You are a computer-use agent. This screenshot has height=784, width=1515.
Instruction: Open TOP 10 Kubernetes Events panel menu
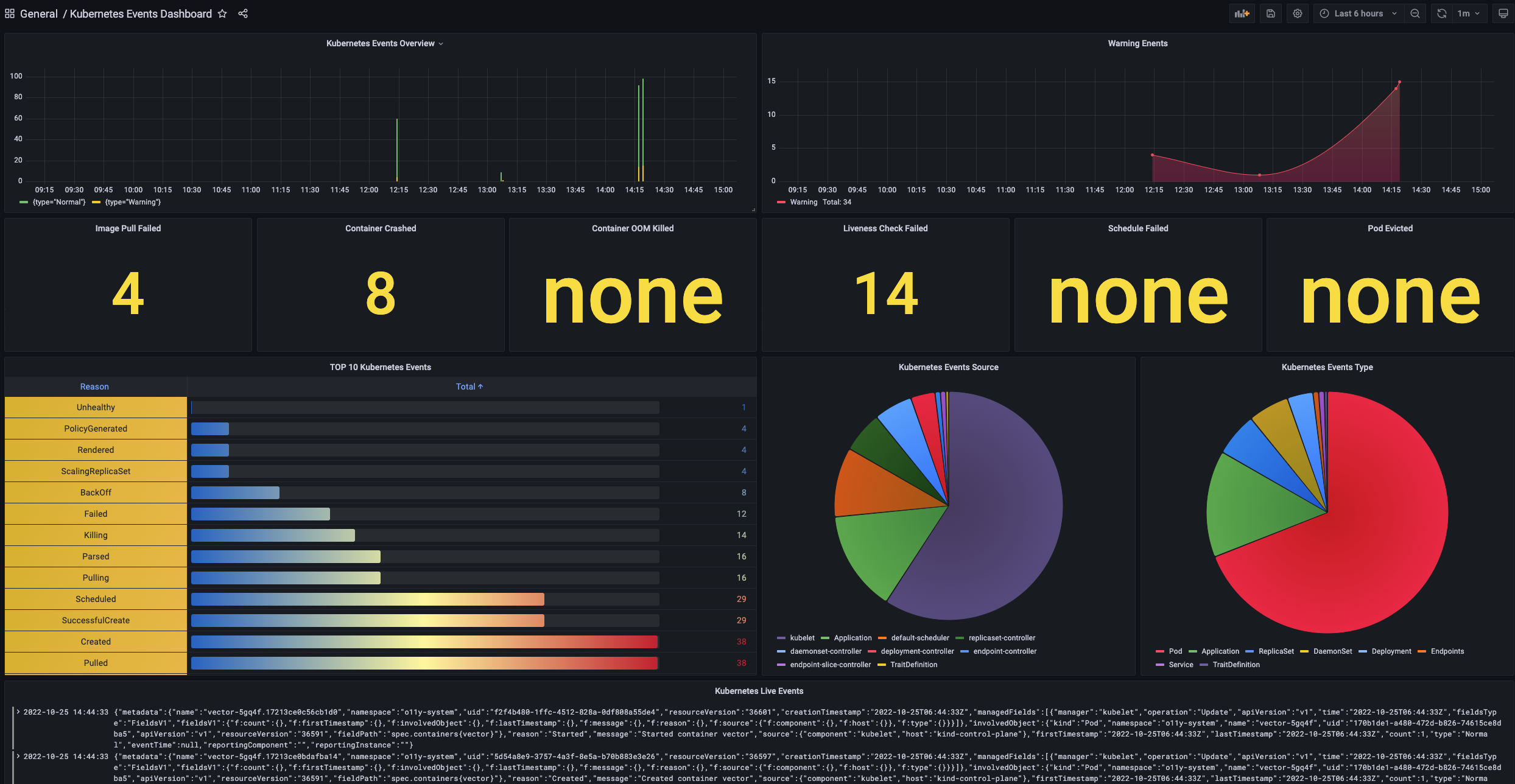point(380,367)
